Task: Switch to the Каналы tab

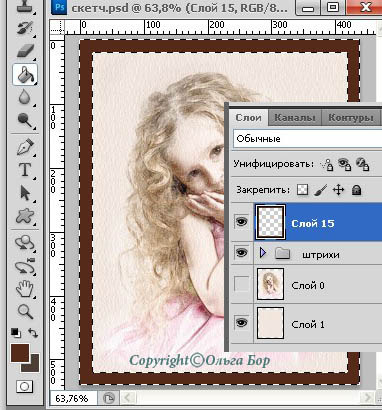Action: tap(295, 118)
